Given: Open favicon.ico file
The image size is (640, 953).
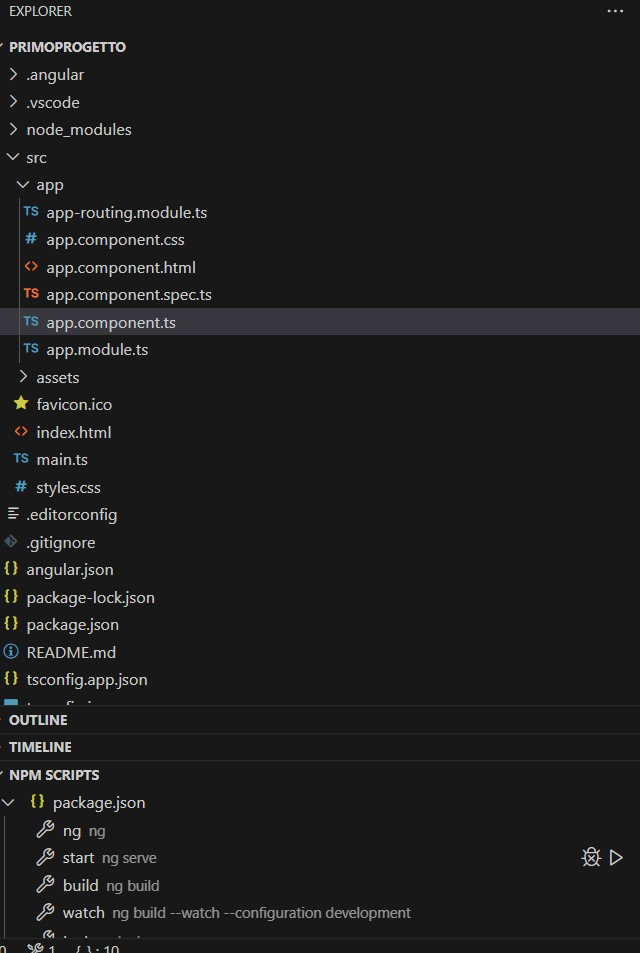Looking at the screenshot, I should click(x=74, y=404).
